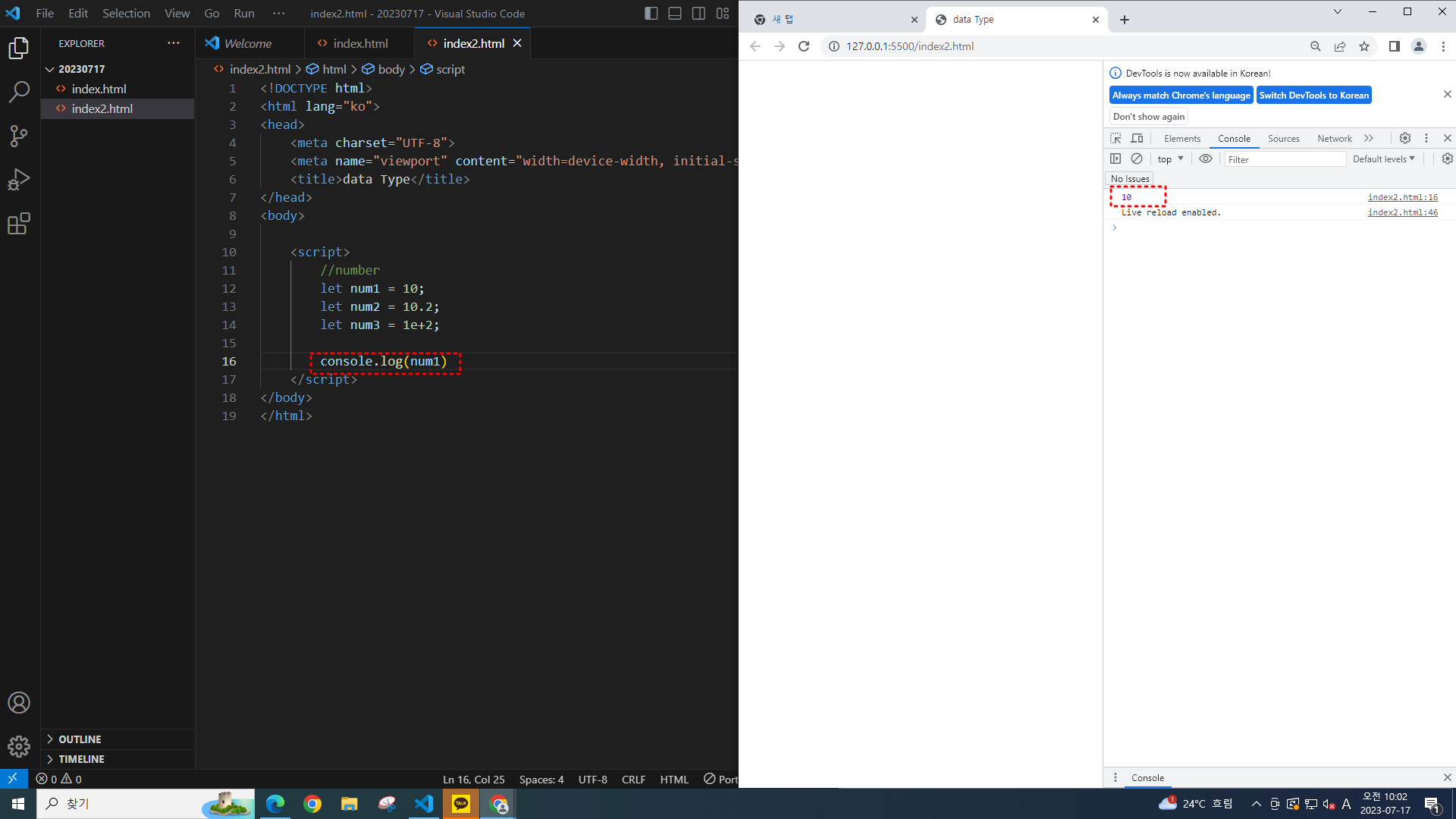Open the Search view in activity bar
Image resolution: width=1456 pixels, height=819 pixels.
pos(19,93)
